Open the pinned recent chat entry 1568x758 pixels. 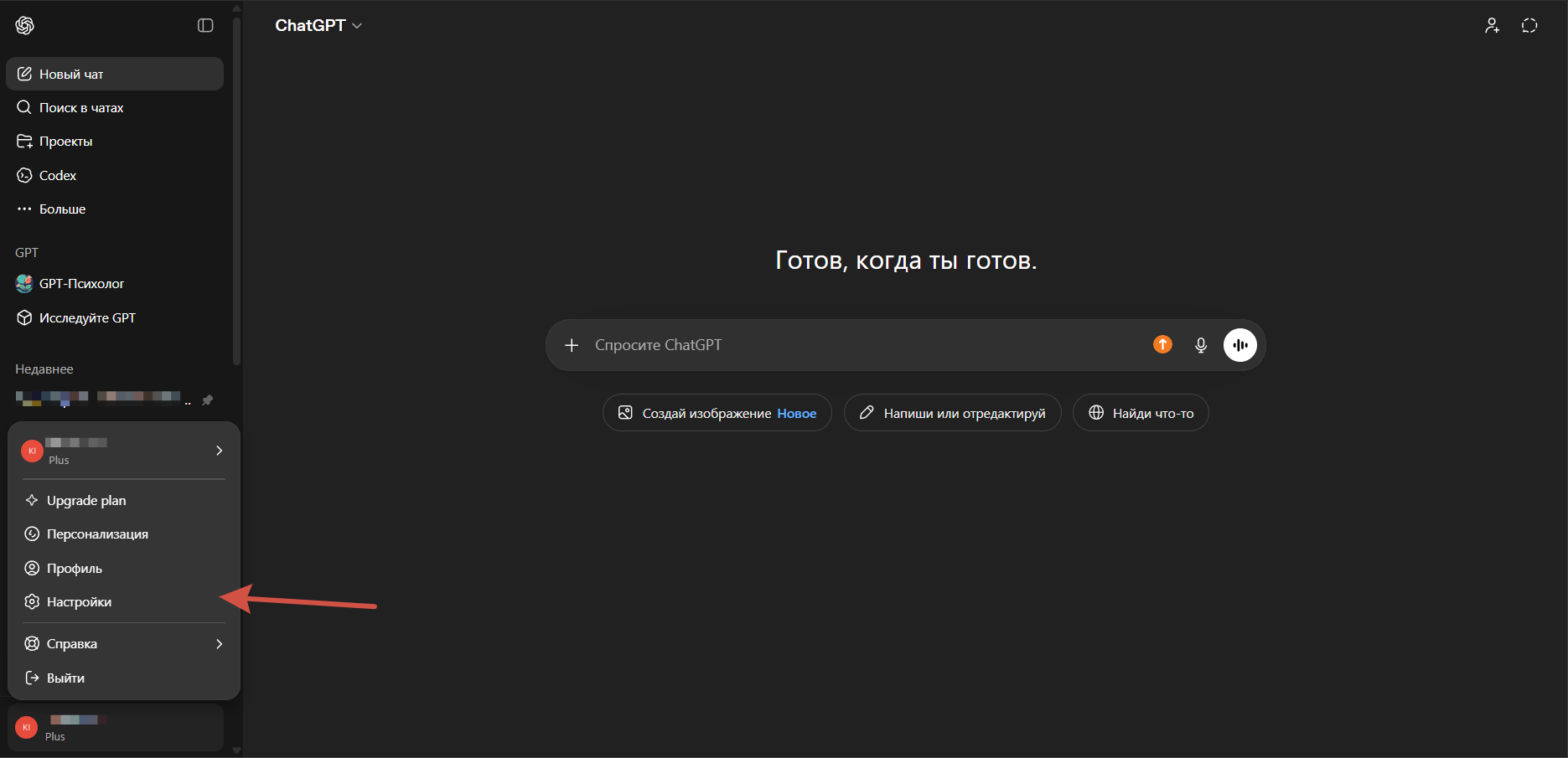115,400
